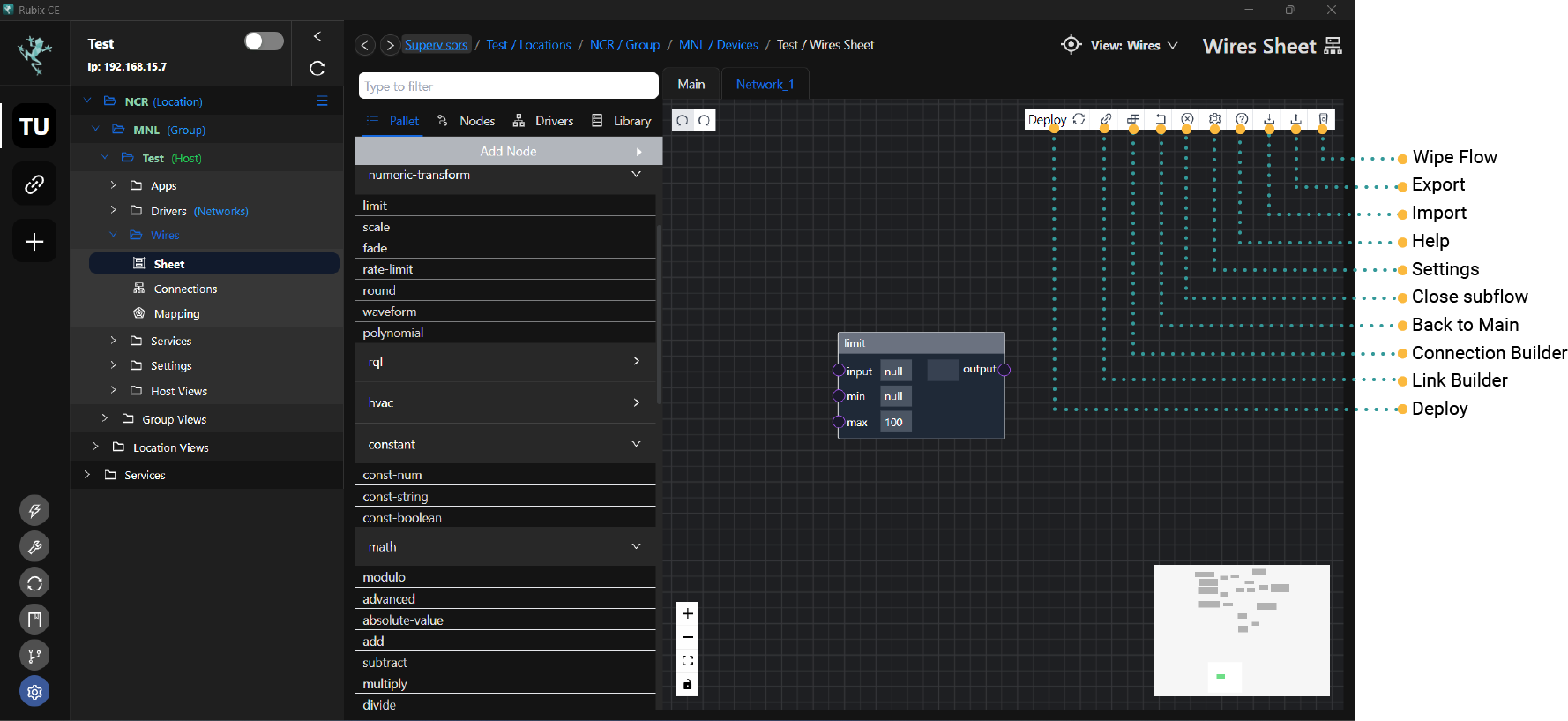Image resolution: width=1568 pixels, height=721 pixels.
Task: Collapse the sidebar with the left chevron
Action: [317, 36]
